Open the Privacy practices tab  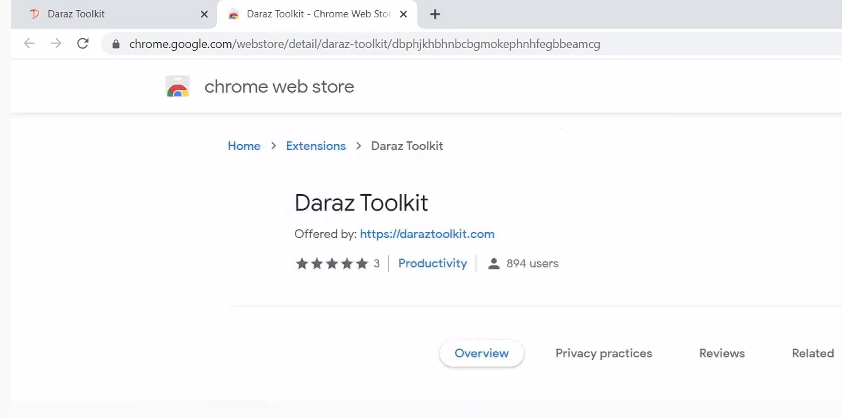[603, 353]
